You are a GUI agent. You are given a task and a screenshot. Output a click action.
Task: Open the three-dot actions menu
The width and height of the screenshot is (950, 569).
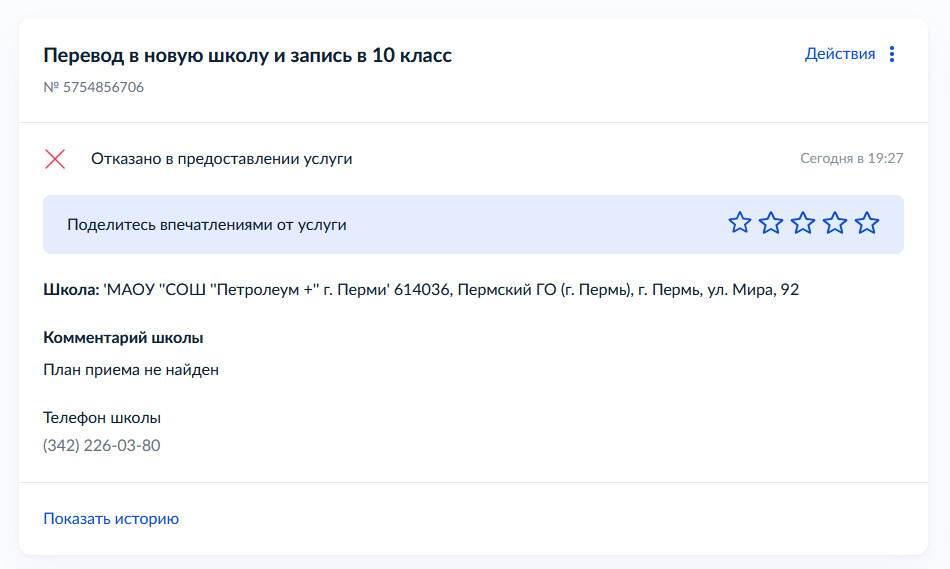pos(893,54)
